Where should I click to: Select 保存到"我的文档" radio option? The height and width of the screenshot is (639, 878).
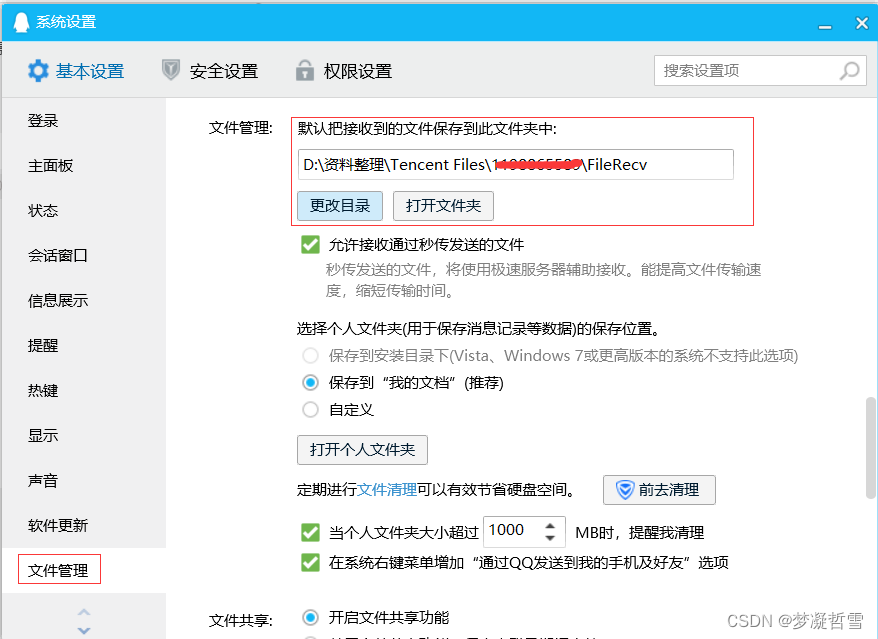point(310,383)
